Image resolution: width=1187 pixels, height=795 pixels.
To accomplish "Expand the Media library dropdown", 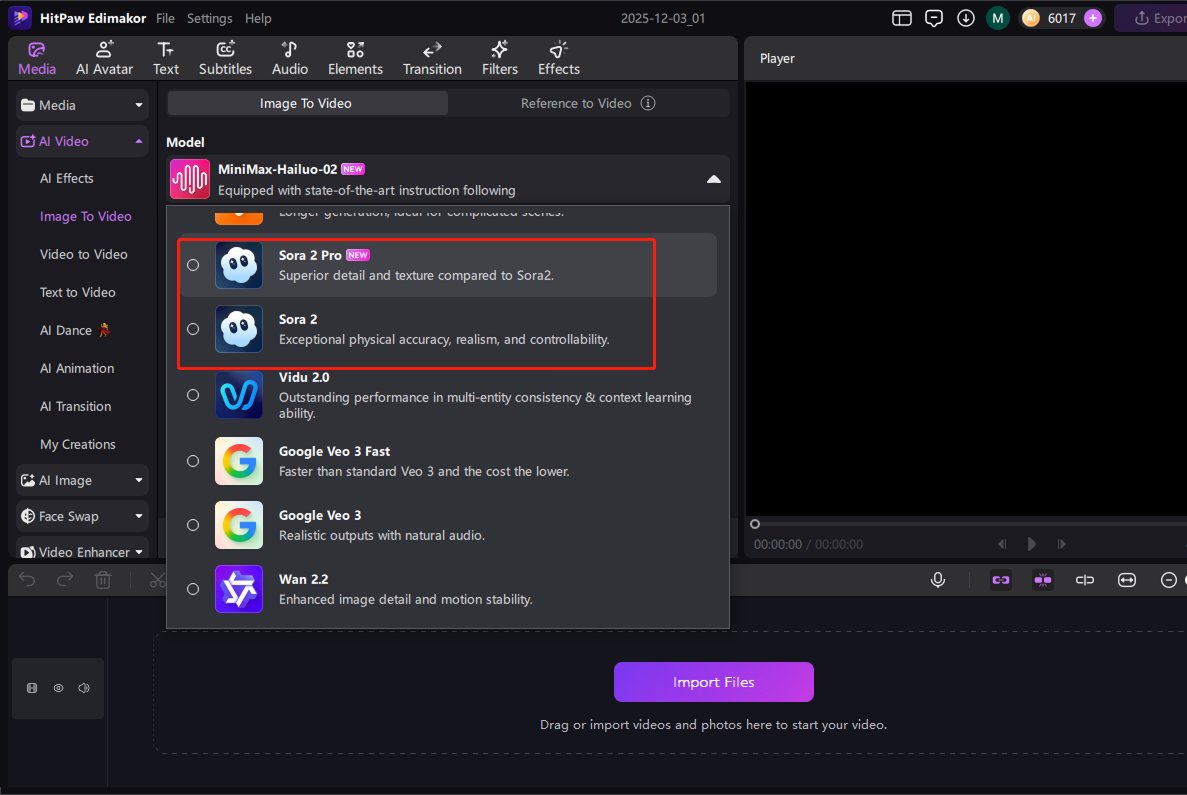I will 81,105.
